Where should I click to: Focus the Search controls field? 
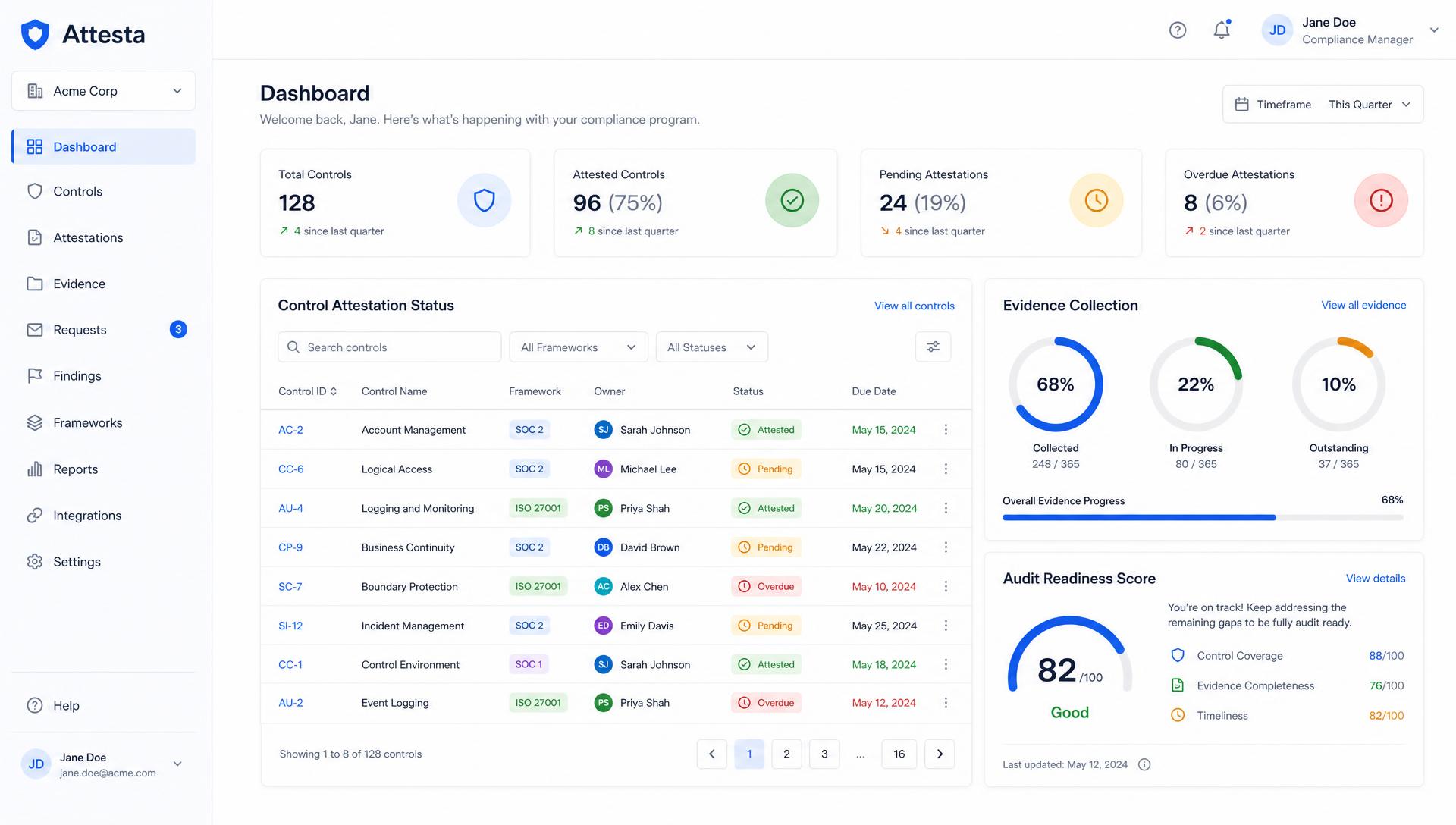click(x=389, y=347)
